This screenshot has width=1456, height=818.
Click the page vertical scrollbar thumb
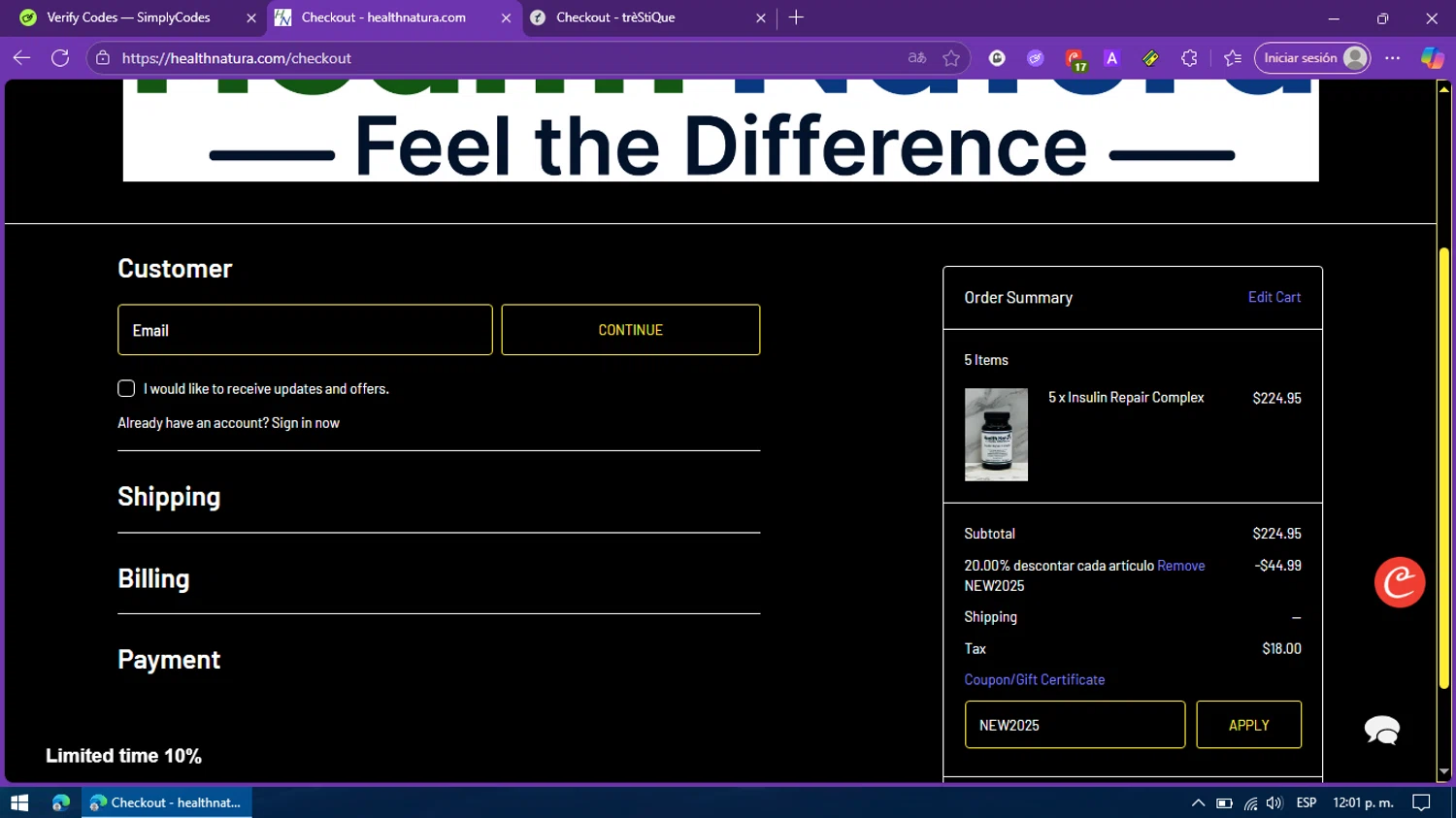click(x=1444, y=469)
